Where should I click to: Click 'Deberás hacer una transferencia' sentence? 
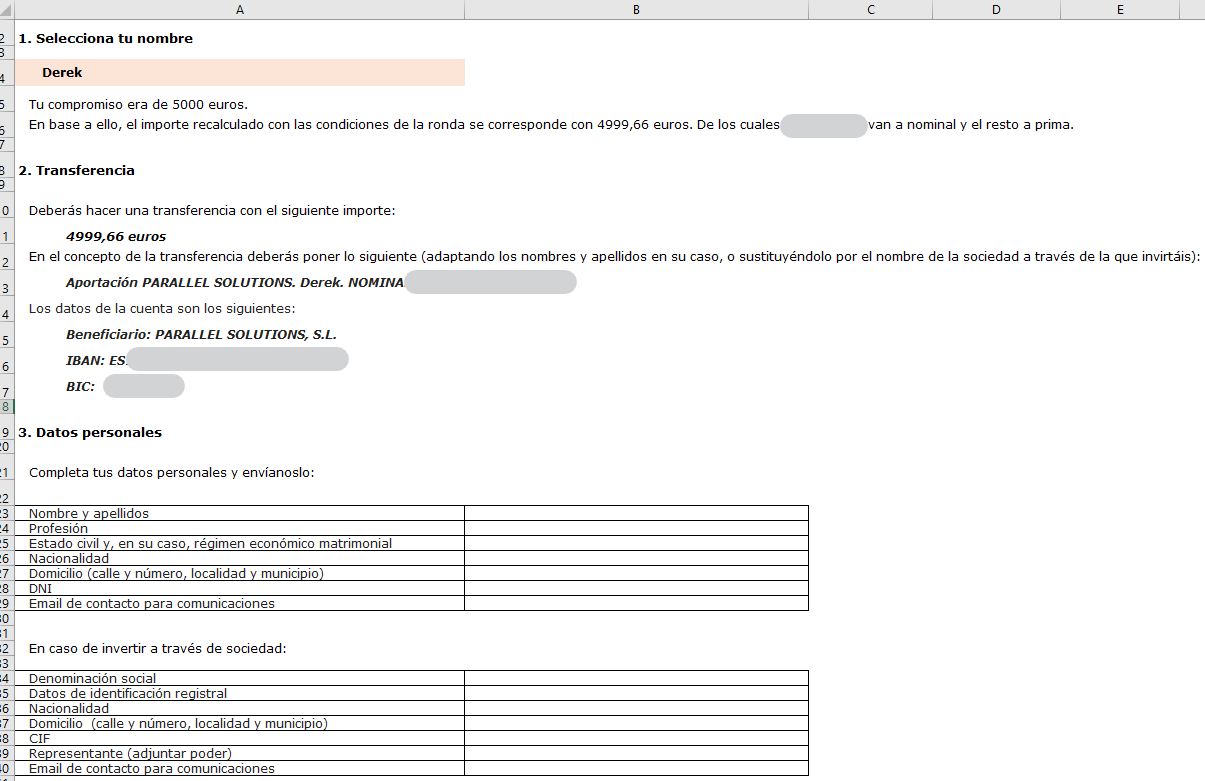pos(212,211)
